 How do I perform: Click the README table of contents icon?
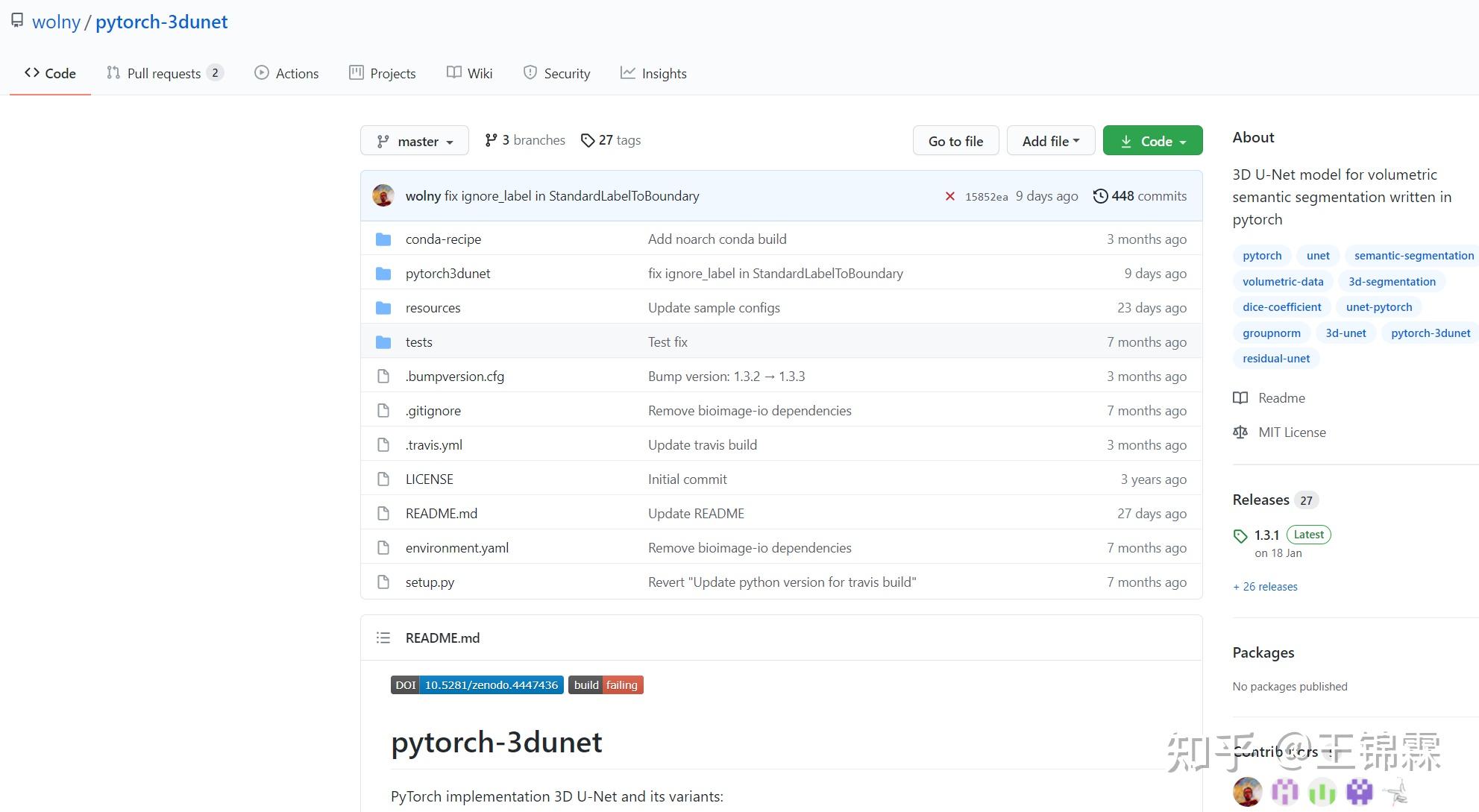pos(383,638)
